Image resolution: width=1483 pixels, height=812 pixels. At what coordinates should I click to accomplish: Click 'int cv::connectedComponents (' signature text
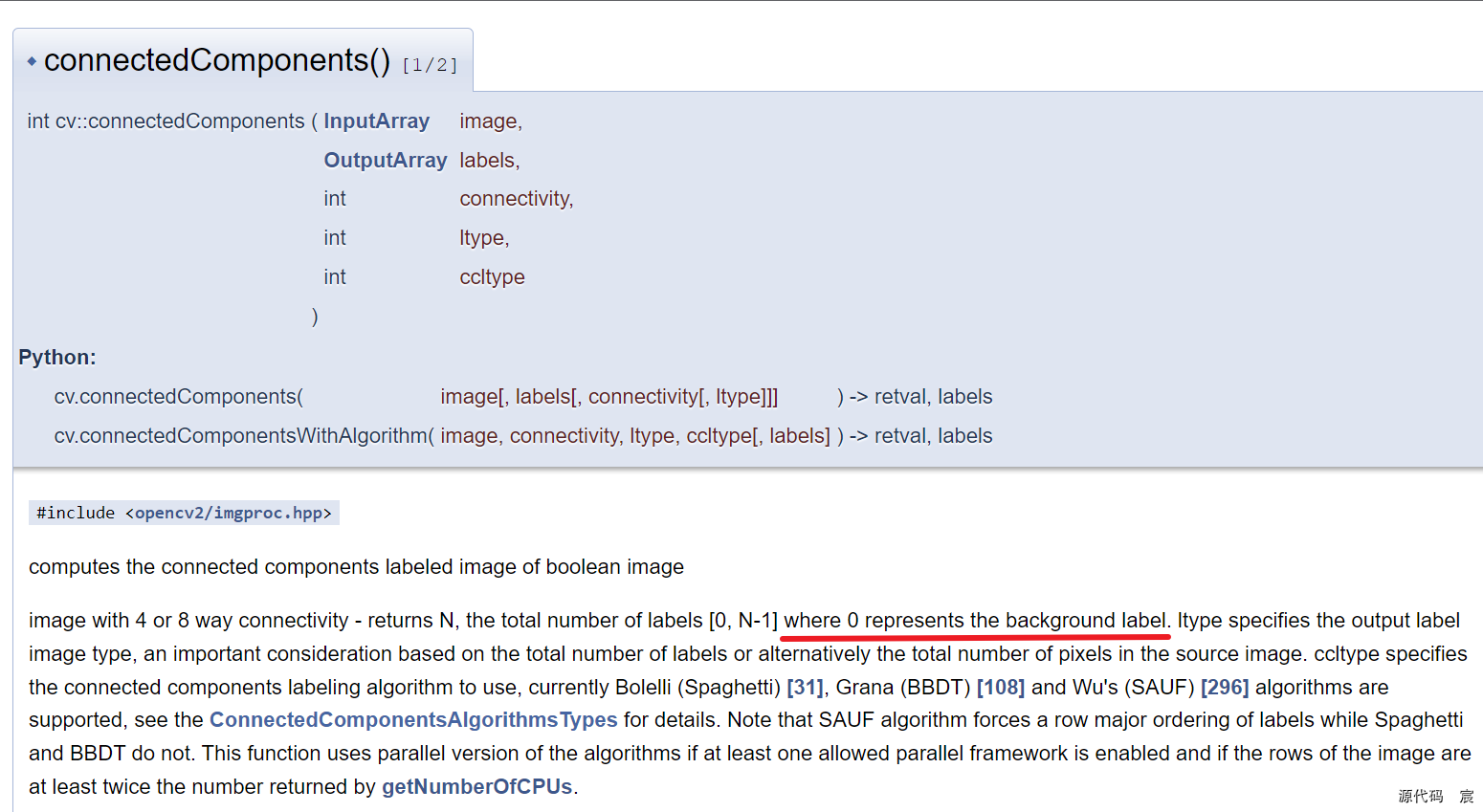[172, 121]
